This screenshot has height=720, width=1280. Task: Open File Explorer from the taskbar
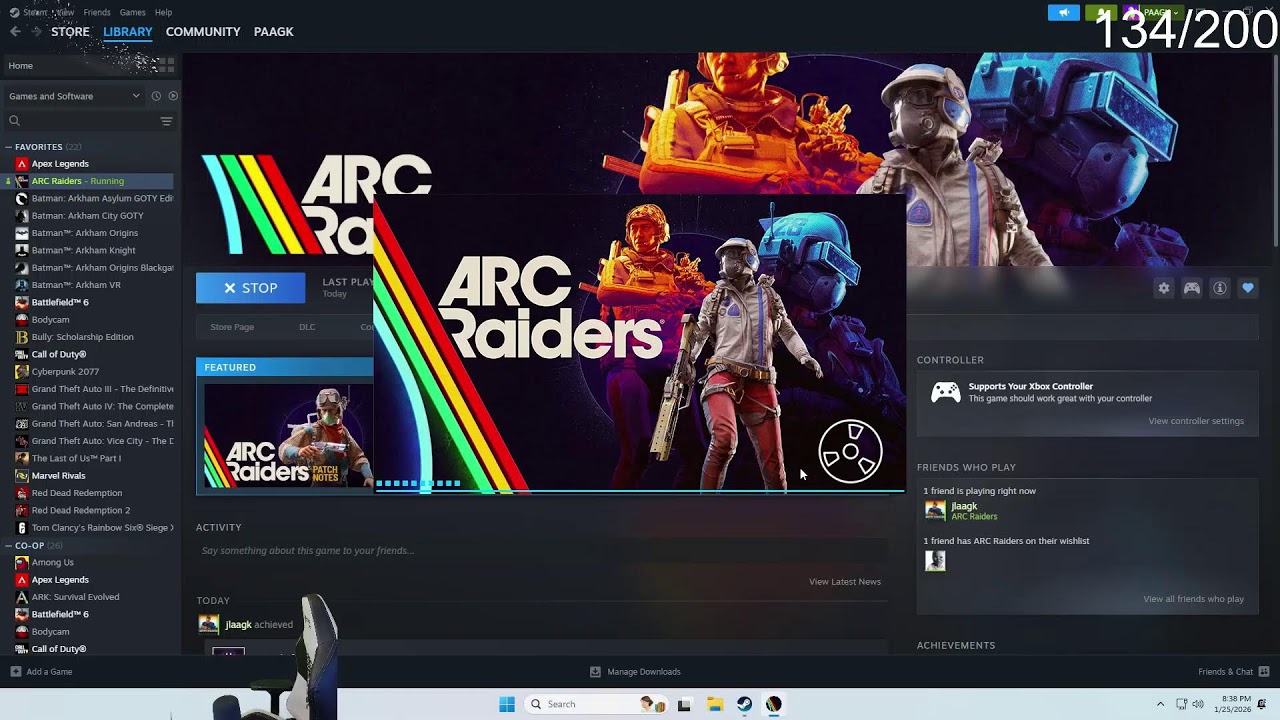715,704
